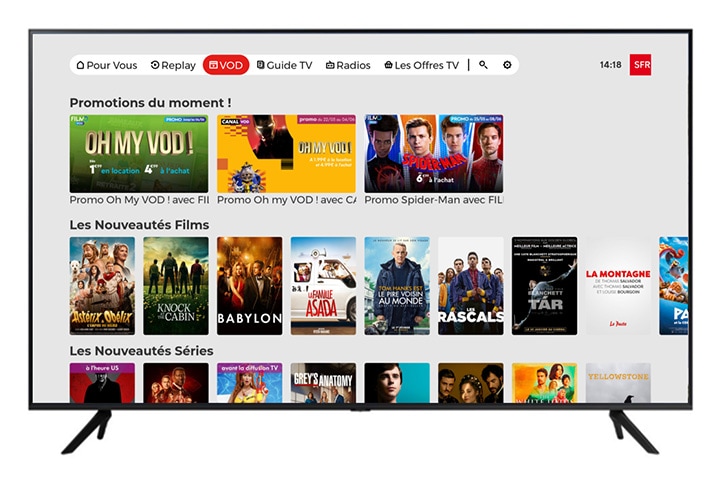Image resolution: width=720 pixels, height=480 pixels.
Task: Open the green Oh My VOD promo banner
Action: (139, 153)
